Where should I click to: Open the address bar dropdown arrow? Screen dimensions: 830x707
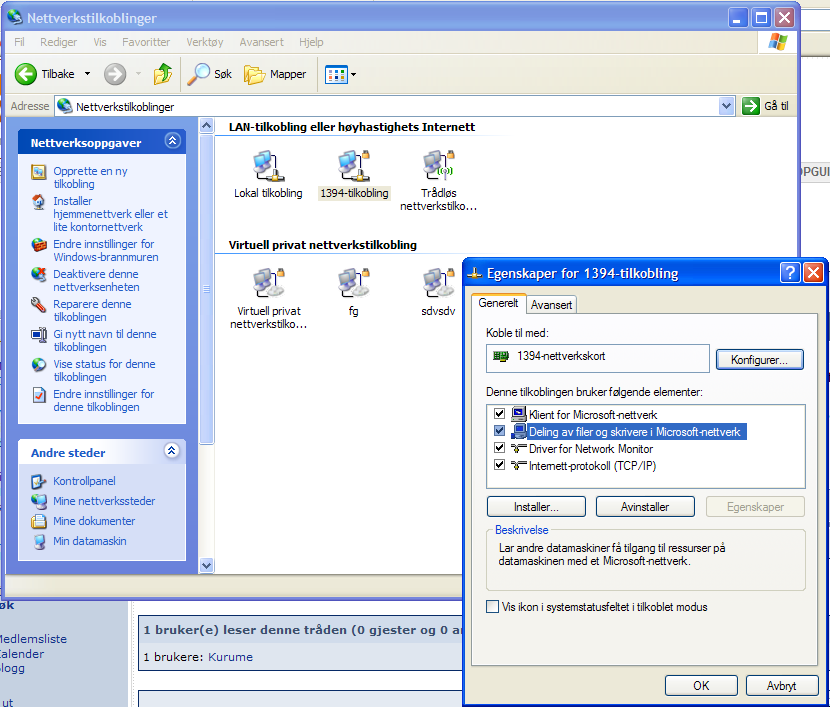(x=727, y=106)
